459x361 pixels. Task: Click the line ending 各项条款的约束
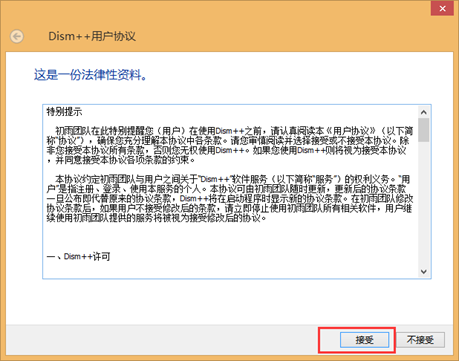click(x=121, y=160)
